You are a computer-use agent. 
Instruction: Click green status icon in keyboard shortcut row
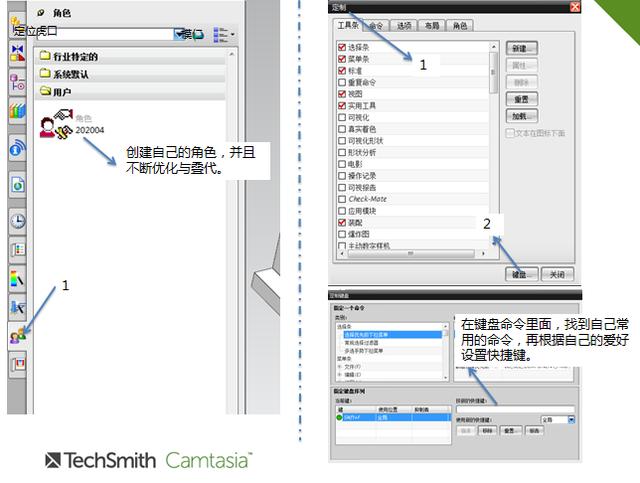click(x=339, y=417)
